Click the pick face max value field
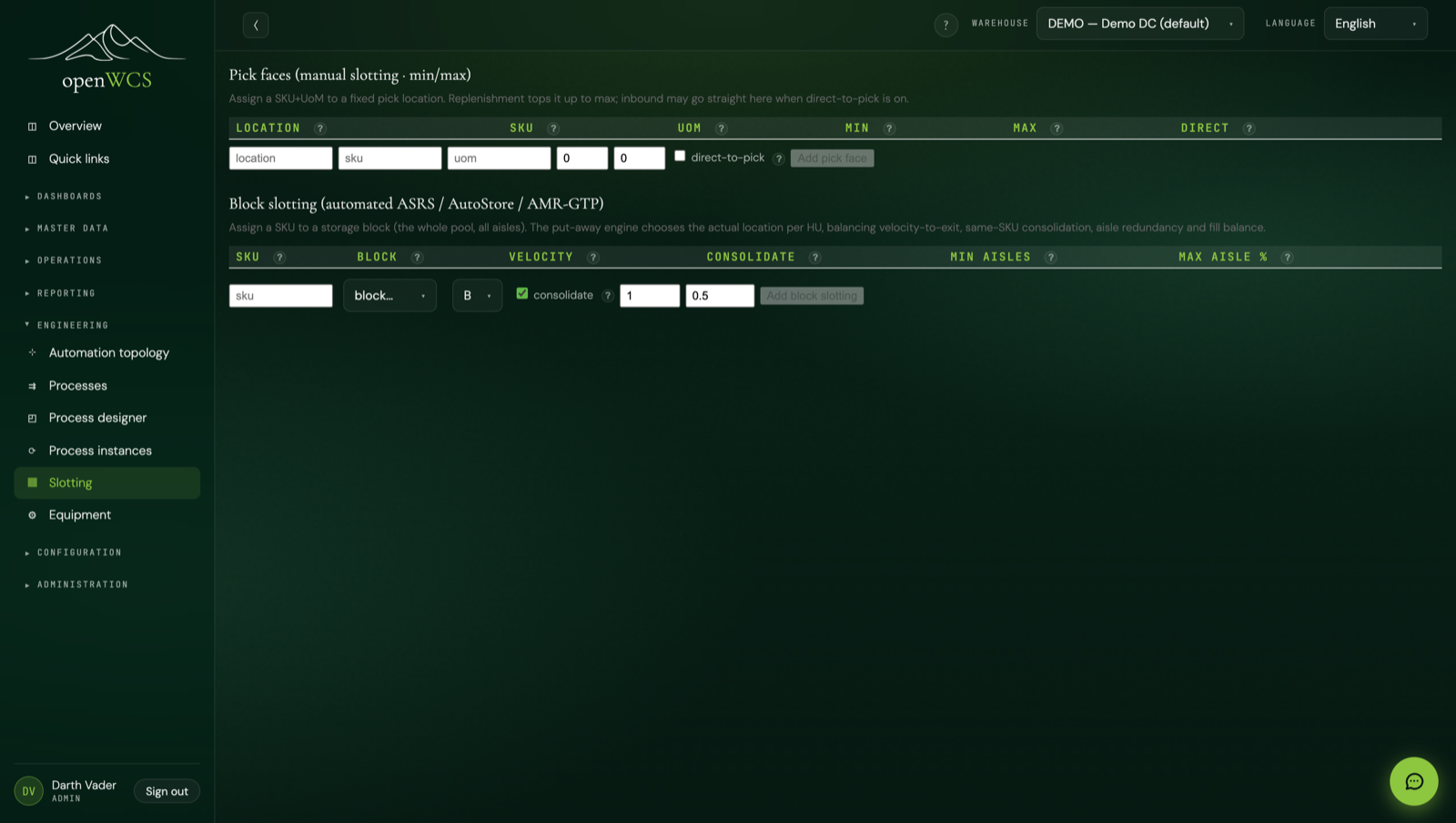This screenshot has width=1456, height=823. pyautogui.click(x=639, y=158)
